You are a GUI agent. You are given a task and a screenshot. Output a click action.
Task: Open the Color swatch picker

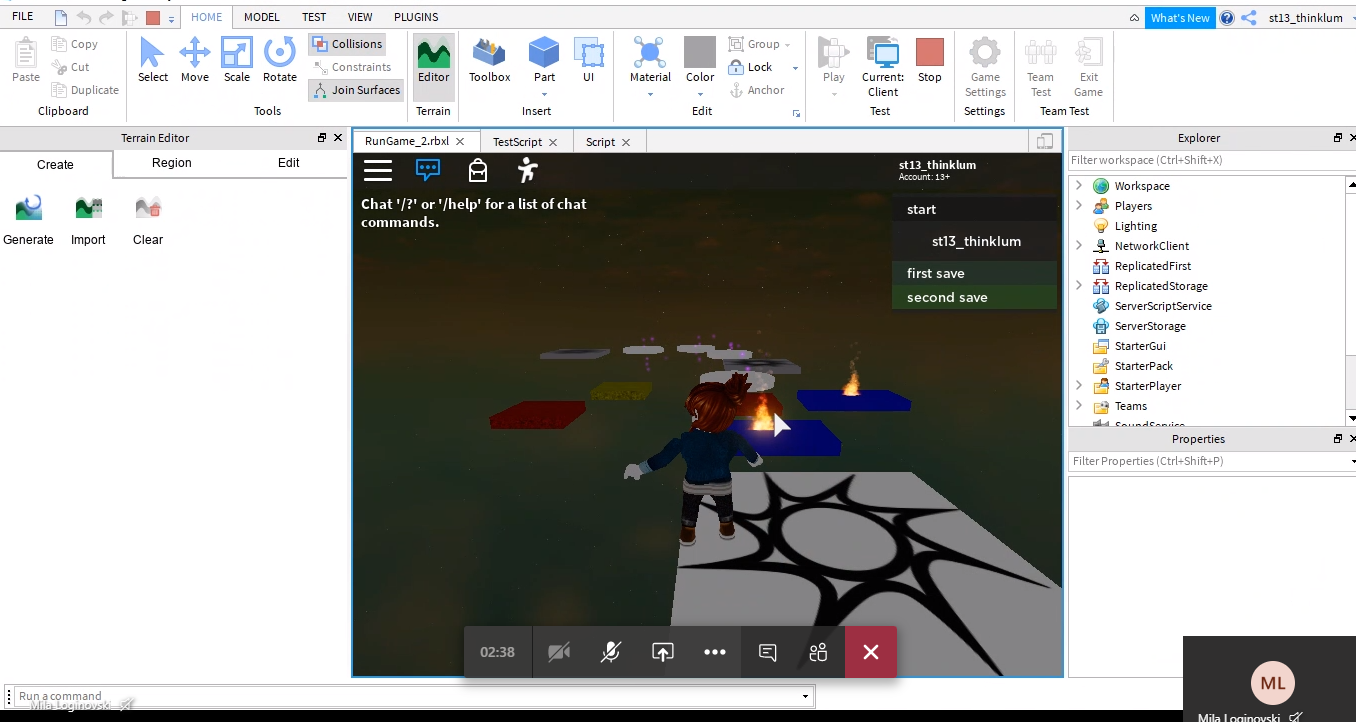pos(700,53)
